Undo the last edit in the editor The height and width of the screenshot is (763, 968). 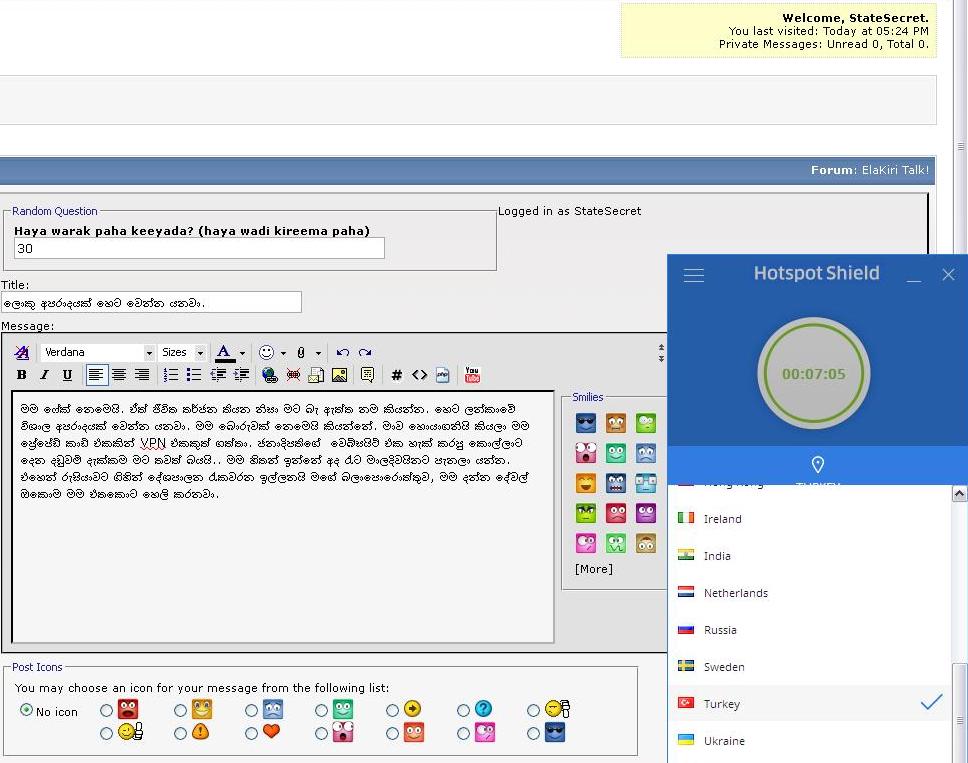point(343,352)
